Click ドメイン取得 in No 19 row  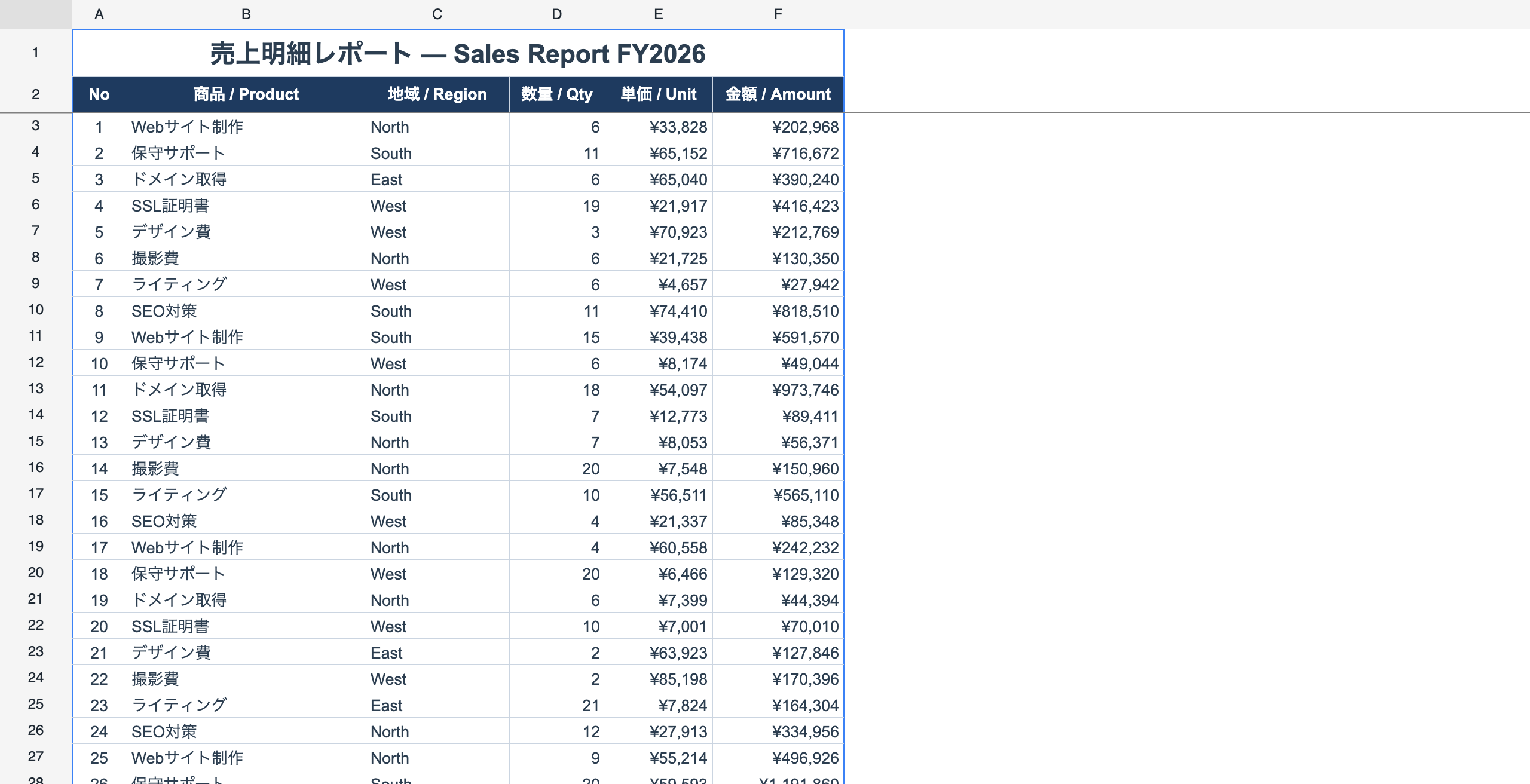point(246,600)
